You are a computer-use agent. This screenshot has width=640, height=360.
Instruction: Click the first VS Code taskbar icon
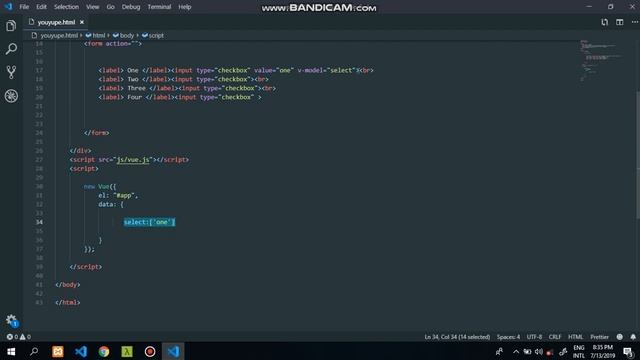[x=81, y=351]
